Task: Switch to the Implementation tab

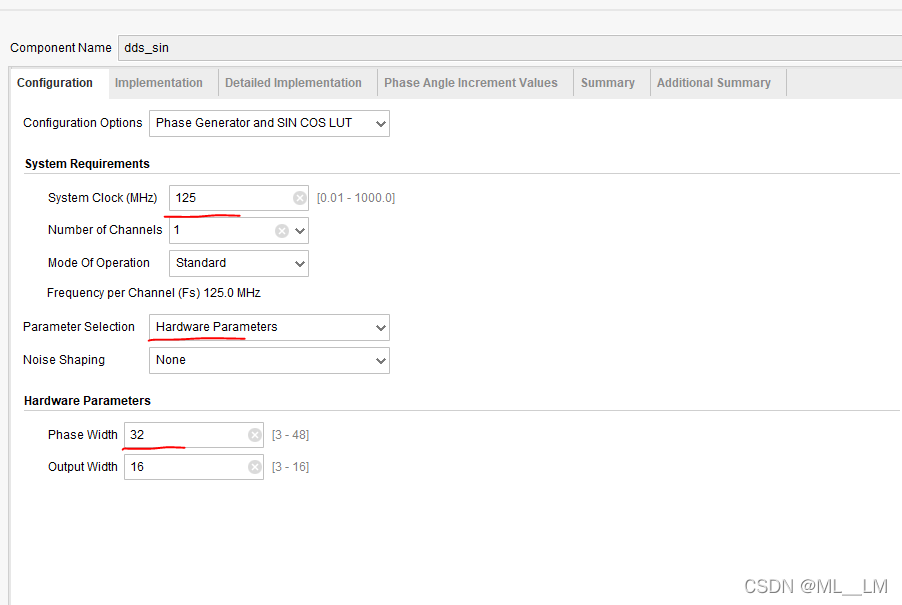Action: click(159, 83)
